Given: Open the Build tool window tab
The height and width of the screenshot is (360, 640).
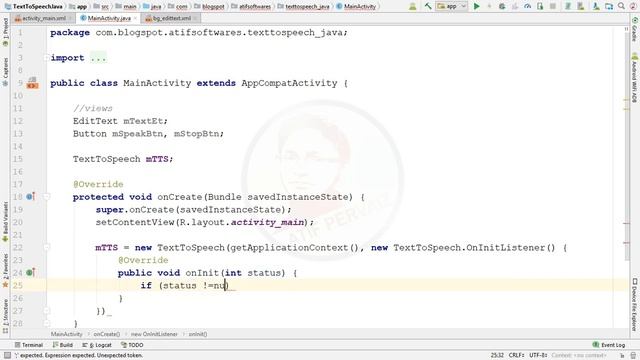Looking at the screenshot, I should 62,345.
